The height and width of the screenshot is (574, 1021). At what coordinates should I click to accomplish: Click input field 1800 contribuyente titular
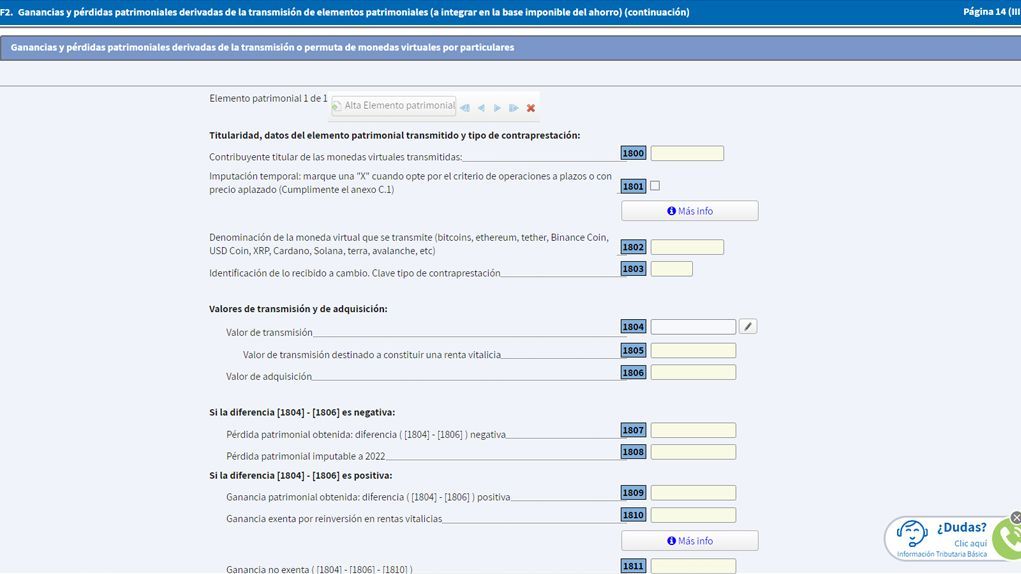pyautogui.click(x=687, y=154)
